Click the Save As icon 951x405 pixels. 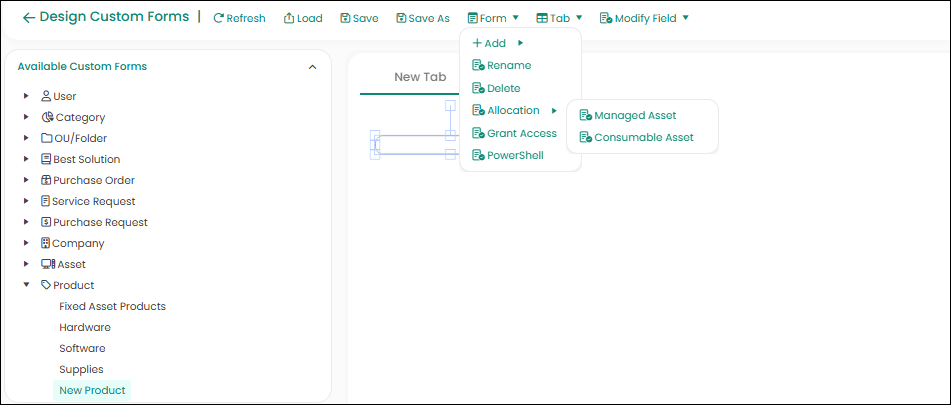point(402,18)
